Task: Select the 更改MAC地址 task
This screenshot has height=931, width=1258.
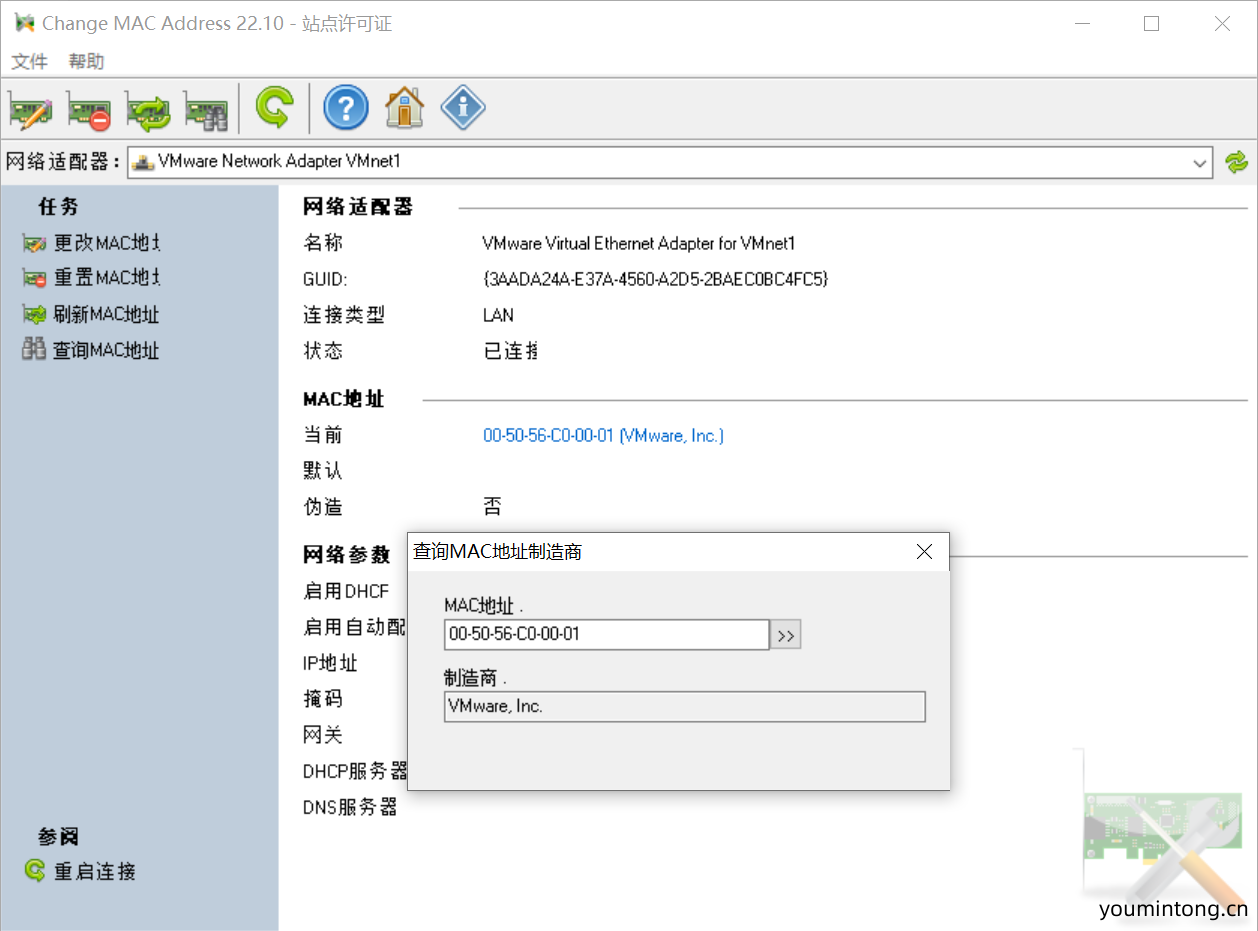Action: coord(91,243)
